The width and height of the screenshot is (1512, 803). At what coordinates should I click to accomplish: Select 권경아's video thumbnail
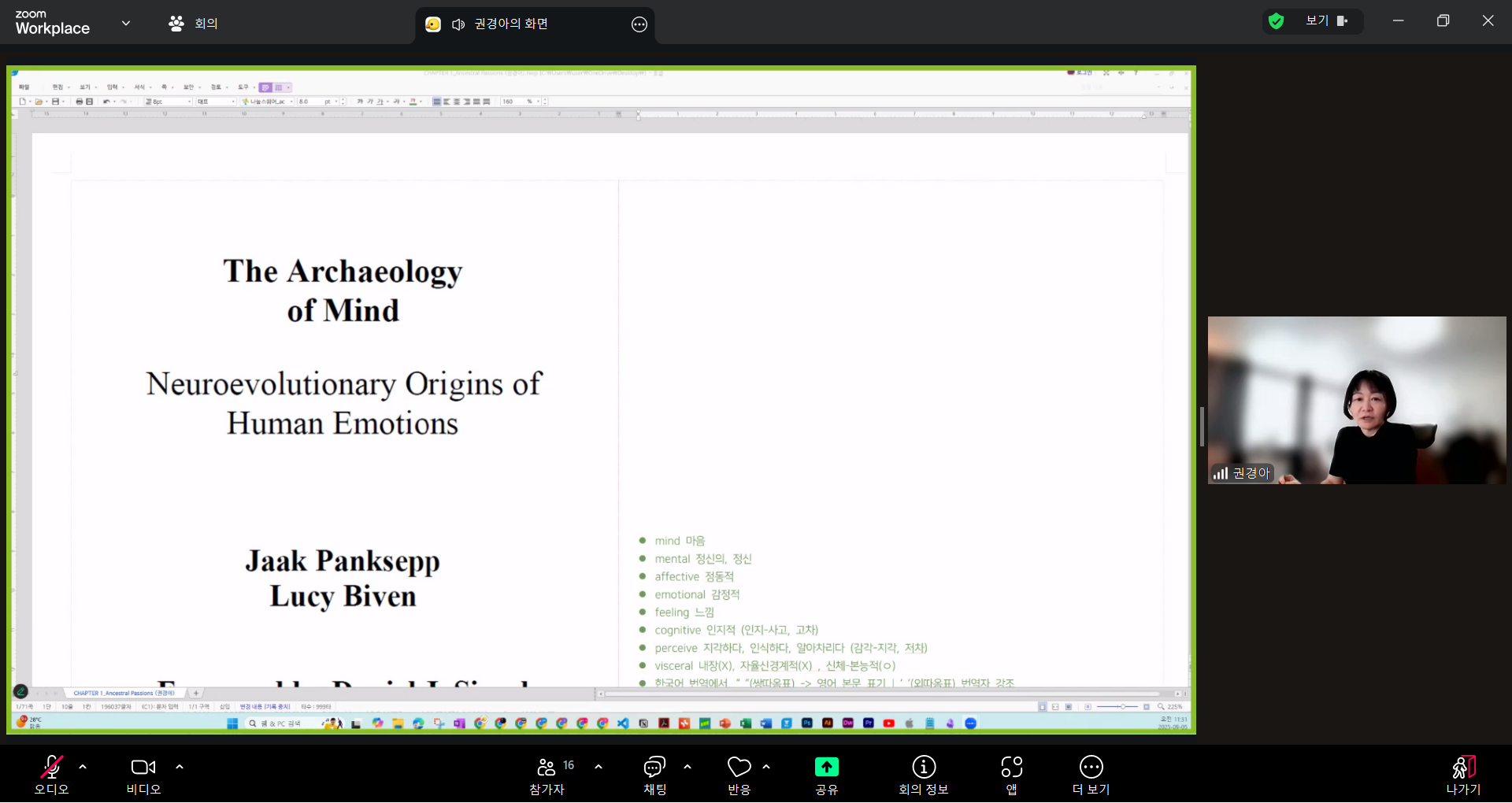[x=1357, y=400]
